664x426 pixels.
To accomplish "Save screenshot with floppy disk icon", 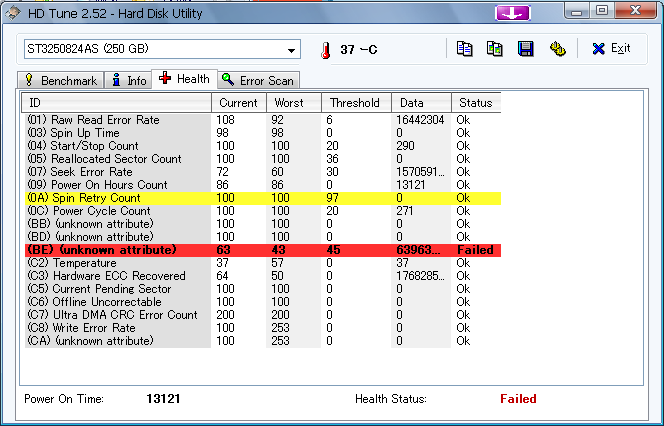I will [x=526, y=49].
